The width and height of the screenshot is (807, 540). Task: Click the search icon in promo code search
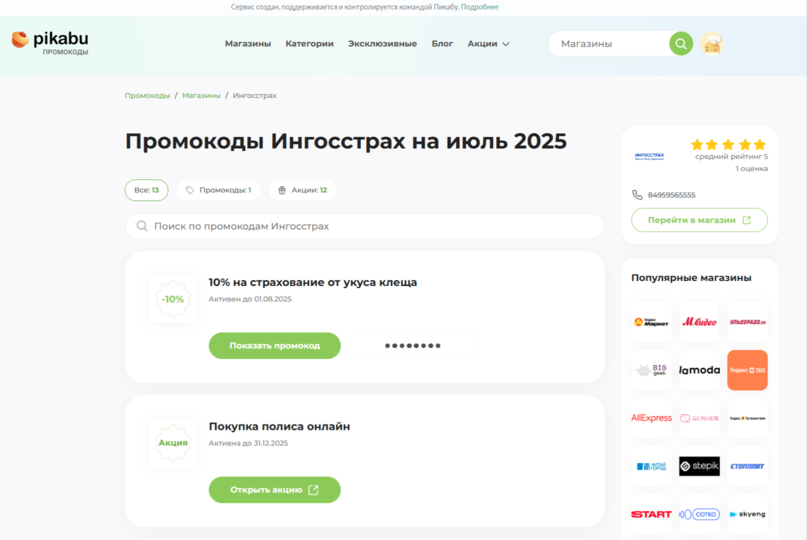click(142, 226)
